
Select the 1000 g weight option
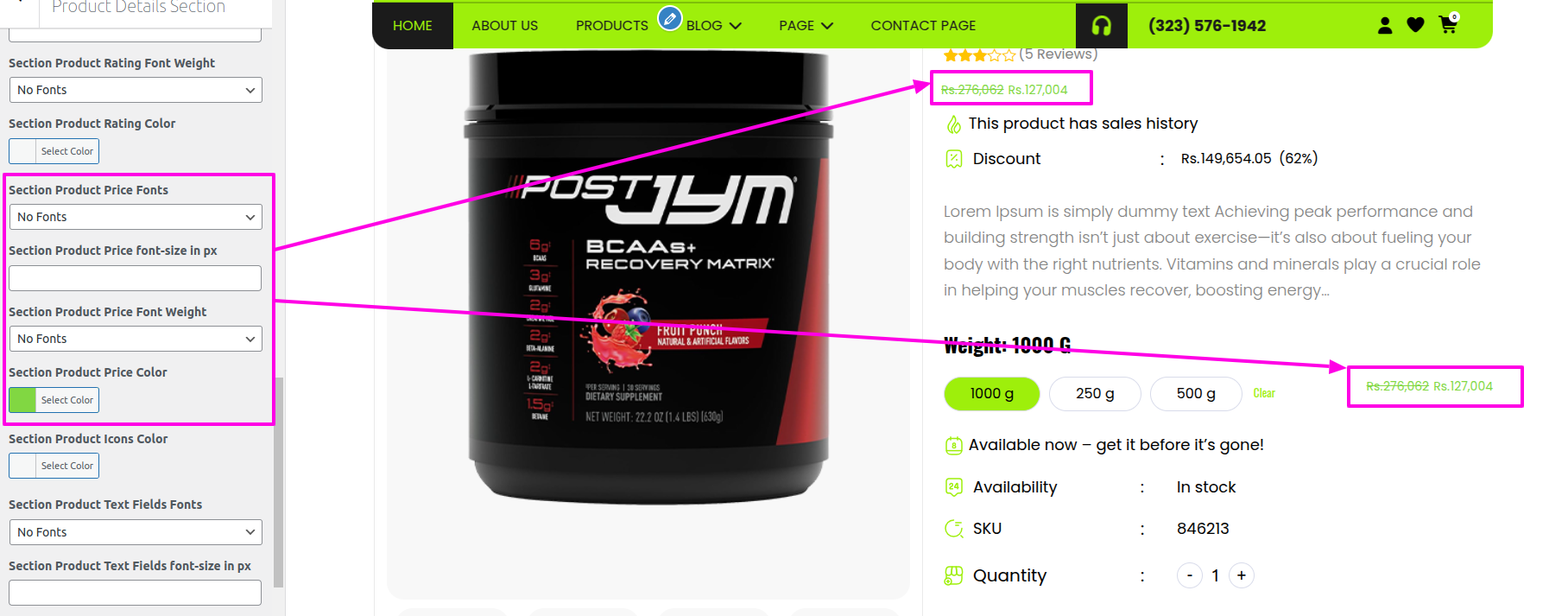point(992,394)
